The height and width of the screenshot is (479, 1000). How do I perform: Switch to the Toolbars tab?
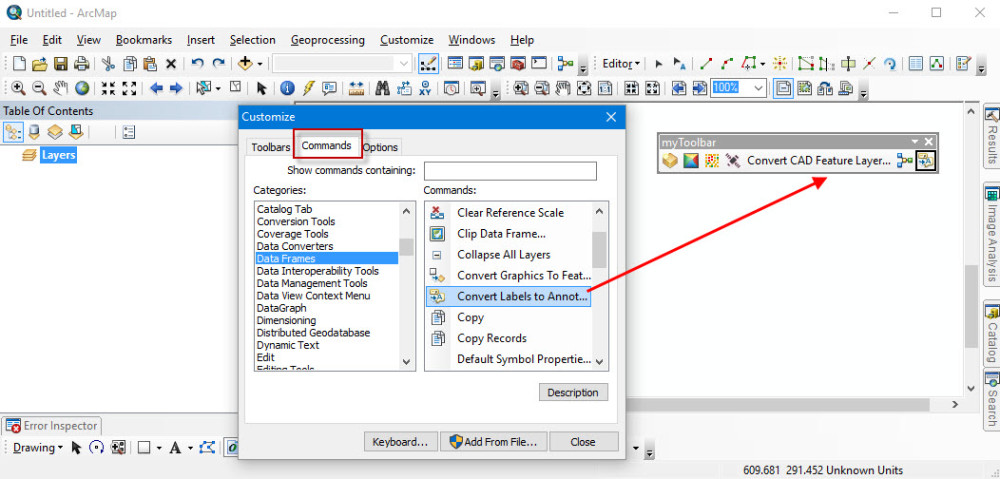271,147
